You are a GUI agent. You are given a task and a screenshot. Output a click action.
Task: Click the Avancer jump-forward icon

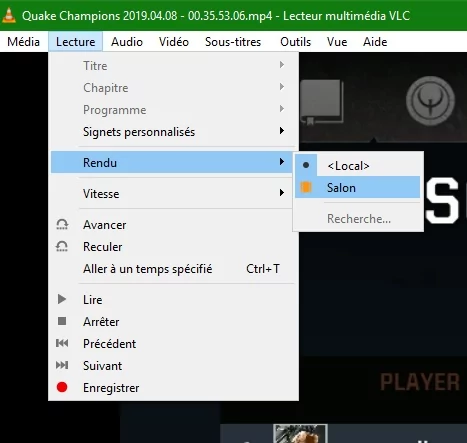point(62,225)
